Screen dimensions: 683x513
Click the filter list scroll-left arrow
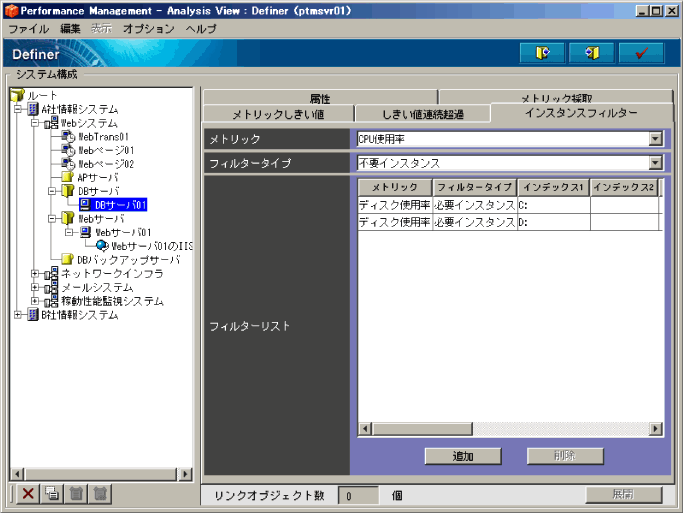365,429
